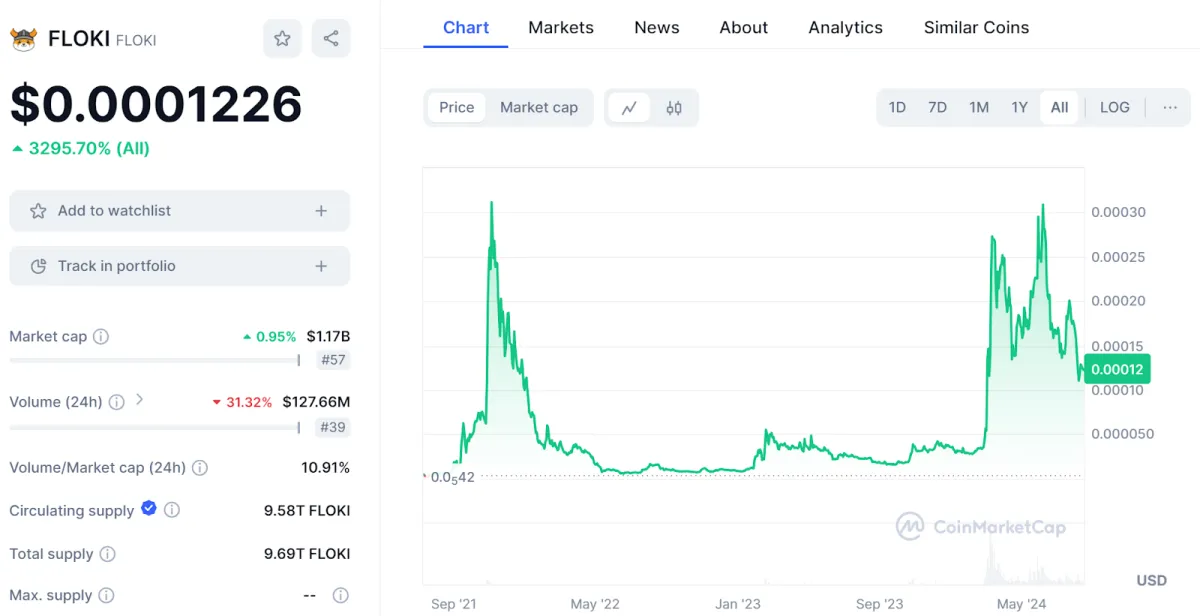Image resolution: width=1200 pixels, height=616 pixels.
Task: Open the chart more options ellipsis
Action: point(1170,108)
